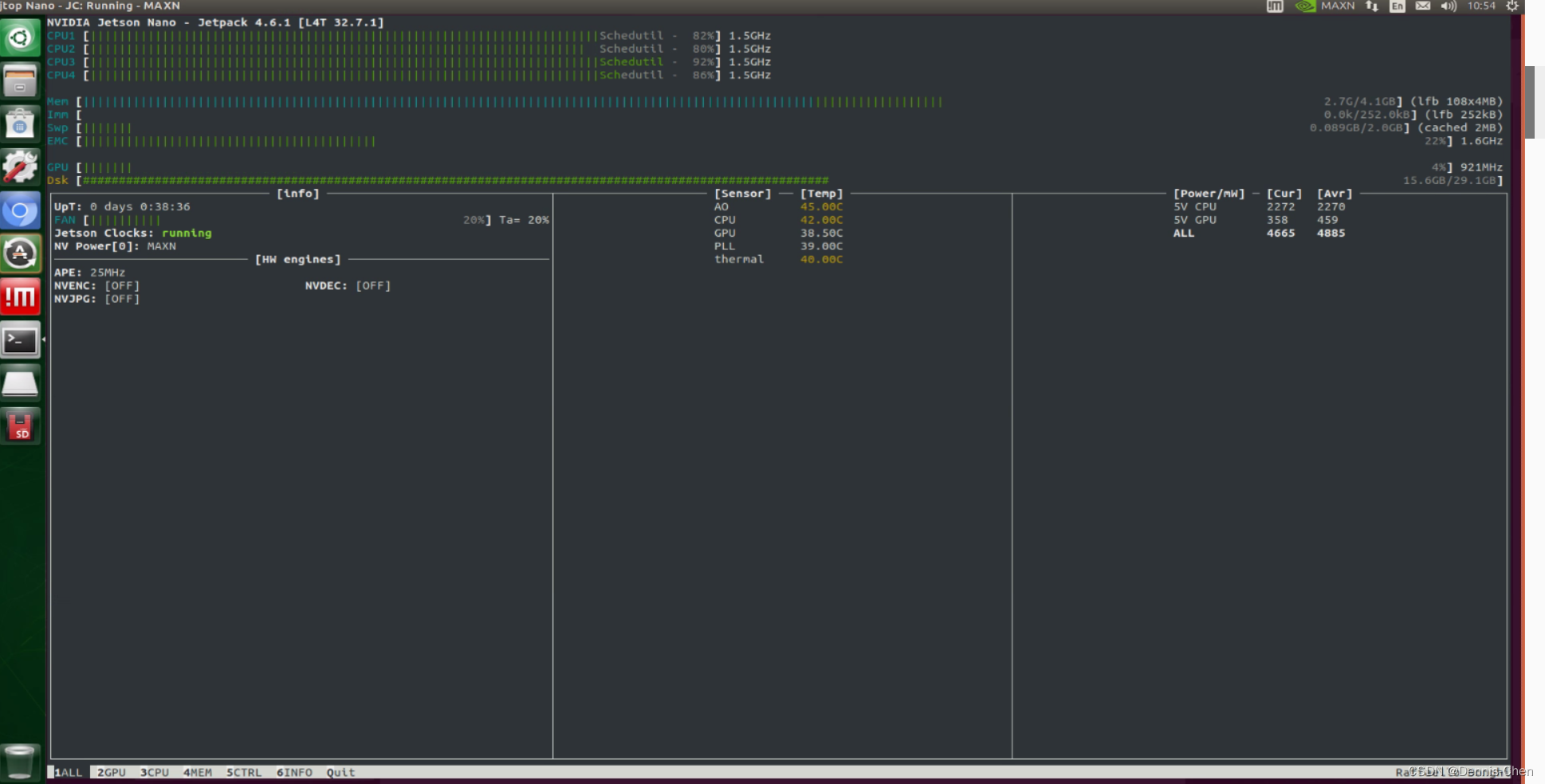Screen dimensions: 1545x784
Task: Click Quit in the jtop bottom bar
Action: pos(340,772)
